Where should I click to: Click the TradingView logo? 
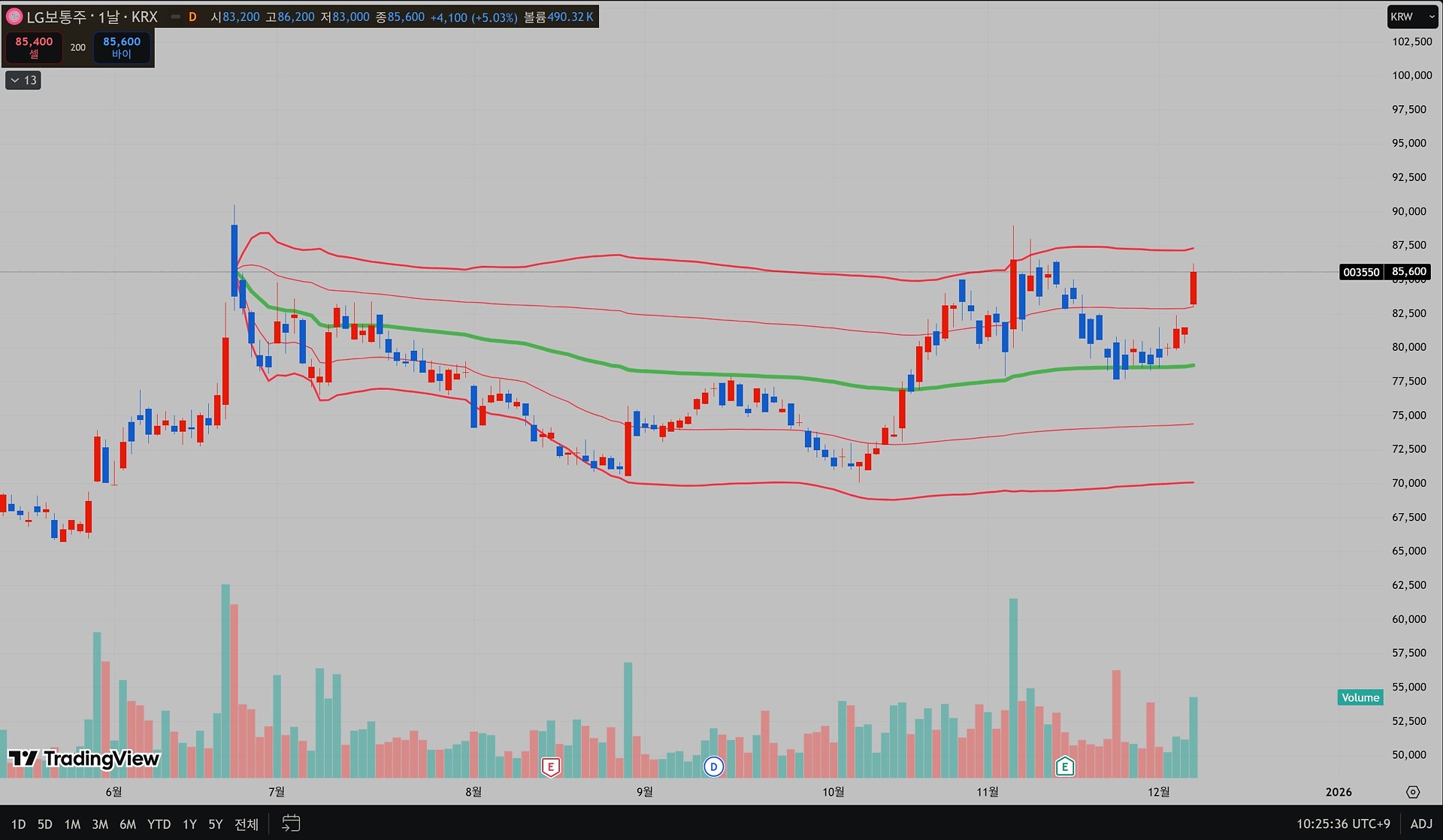point(84,759)
